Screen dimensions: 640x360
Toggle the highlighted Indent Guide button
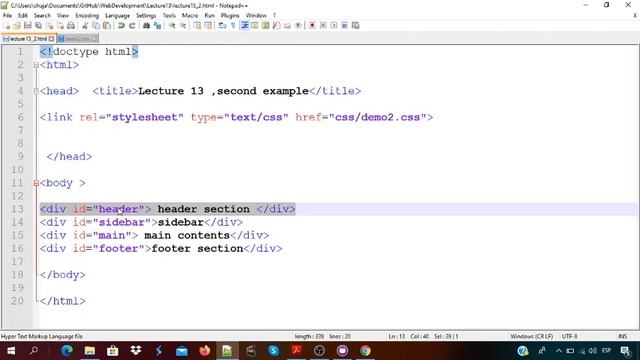tap(244, 26)
